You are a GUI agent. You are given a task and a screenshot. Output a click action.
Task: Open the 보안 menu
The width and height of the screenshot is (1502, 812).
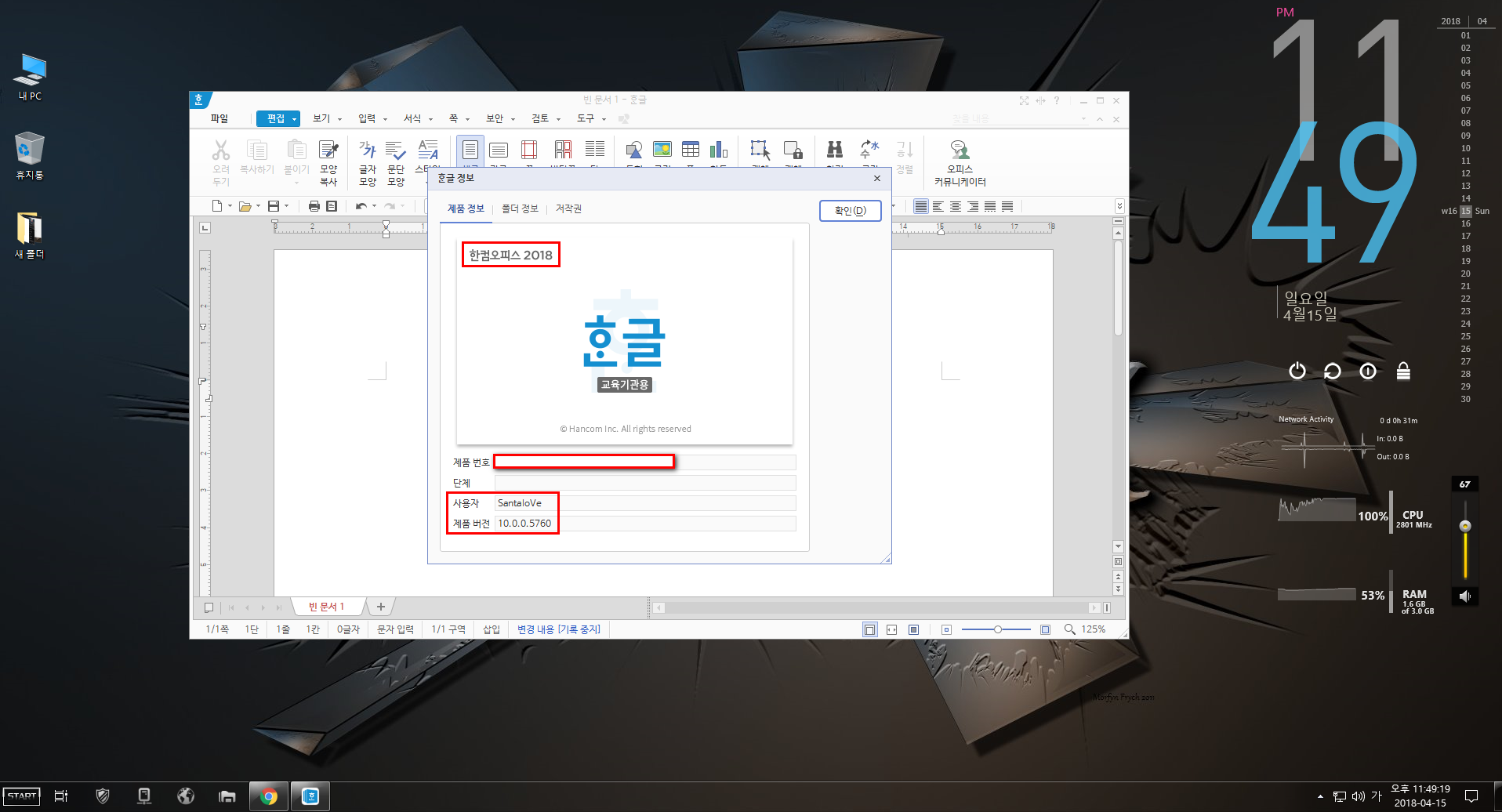(x=495, y=118)
